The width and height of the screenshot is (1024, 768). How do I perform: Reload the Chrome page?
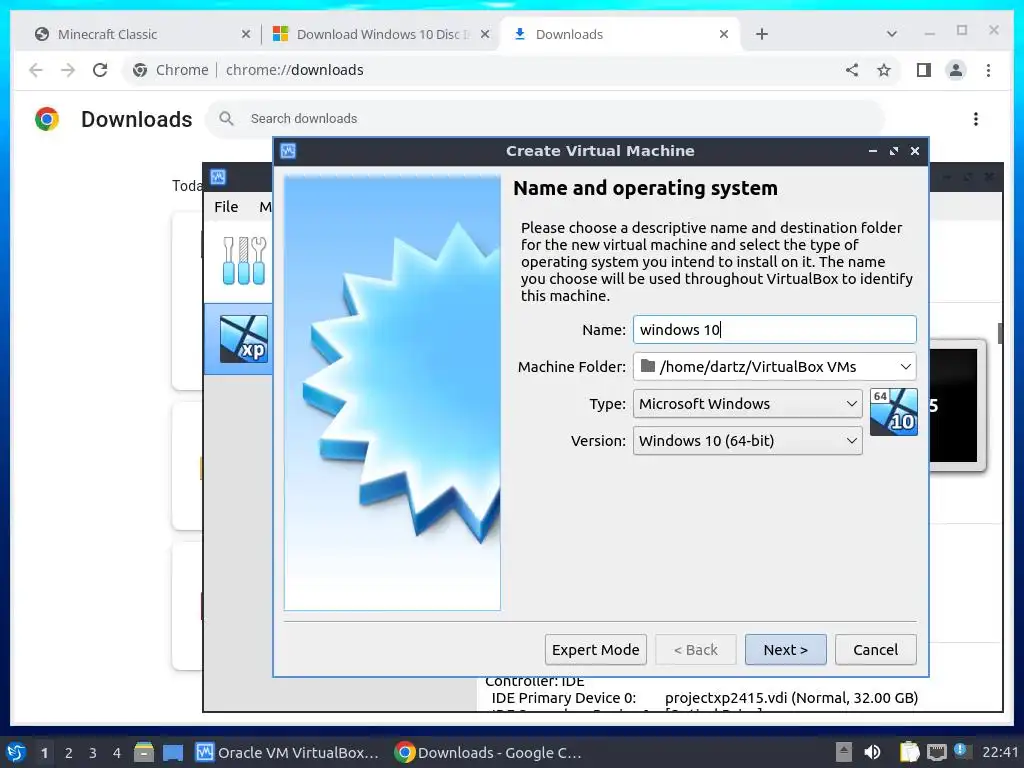click(x=100, y=70)
